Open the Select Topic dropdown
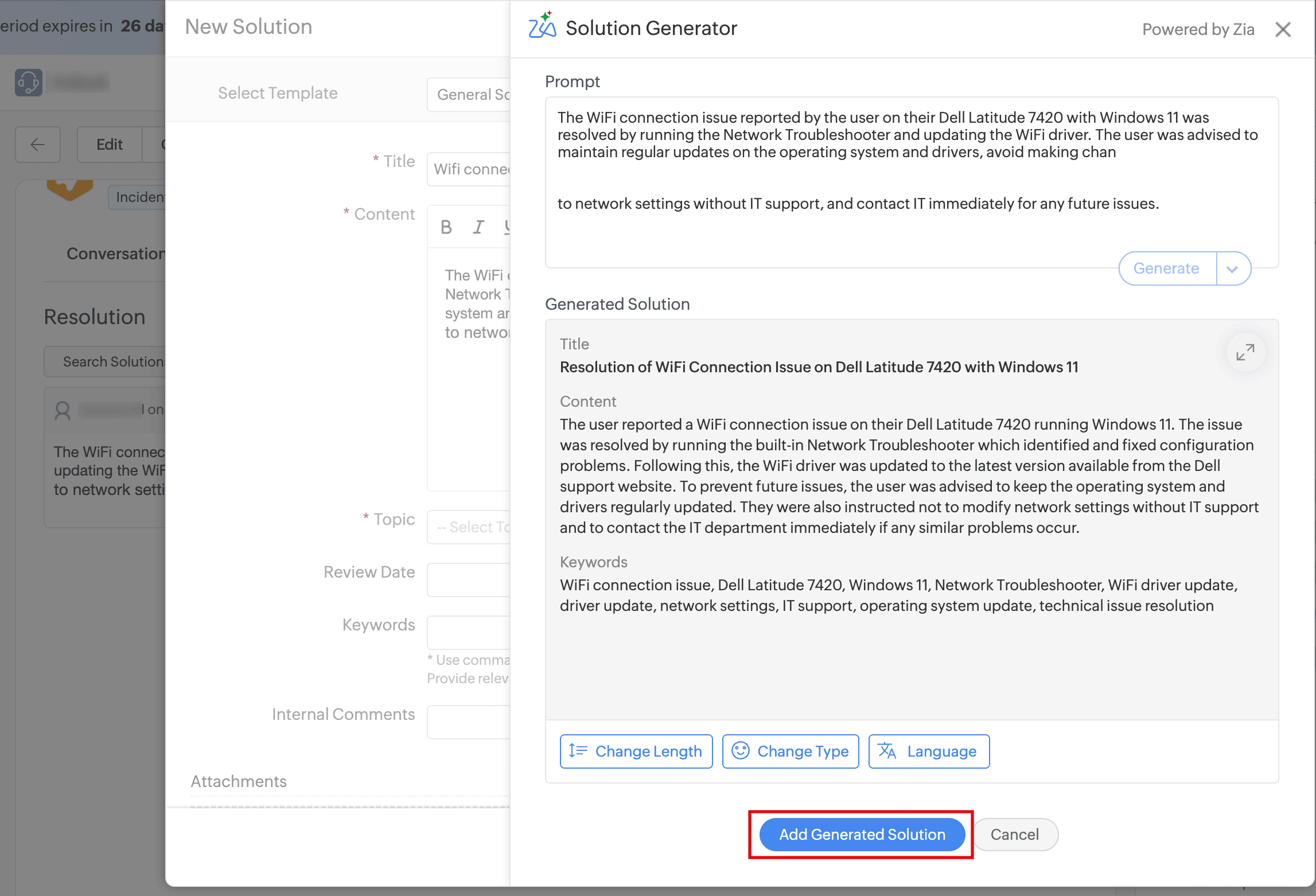Screen dimensions: 1316x896 (469, 527)
